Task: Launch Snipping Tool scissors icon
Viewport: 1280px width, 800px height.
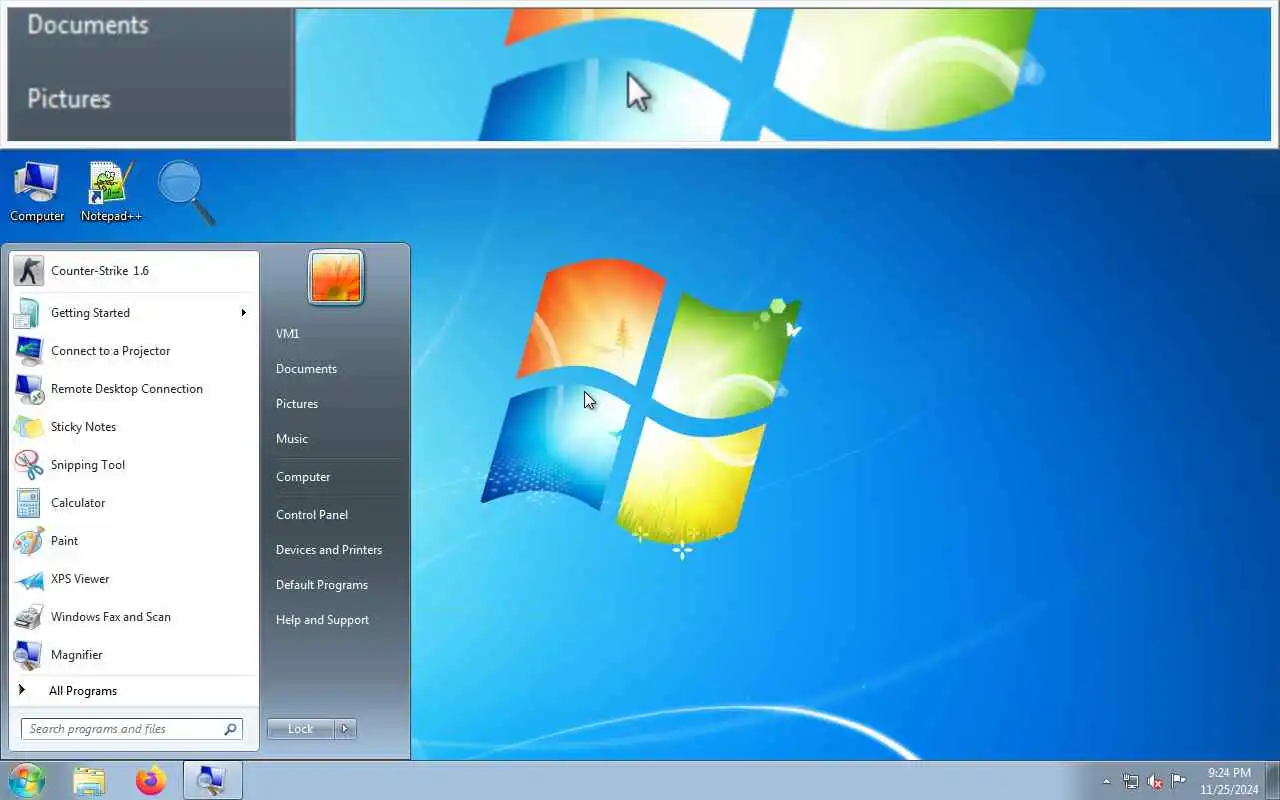Action: click(28, 465)
